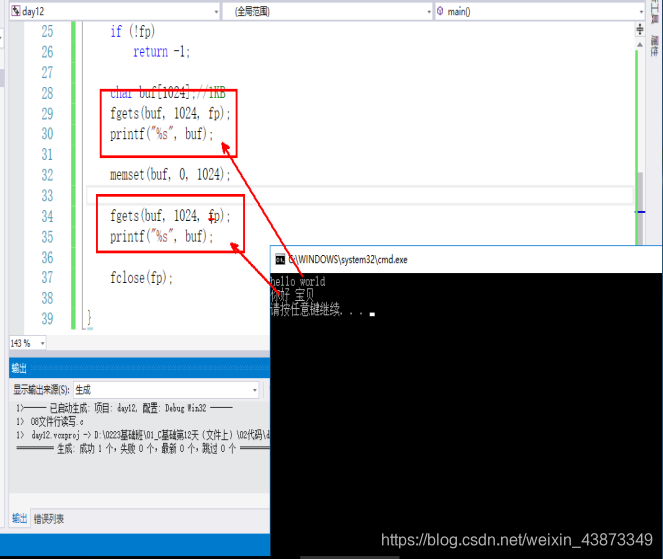Viewport: 663px width, 559px height.
Task: Click the closing brace on line 39
Action: (89, 318)
